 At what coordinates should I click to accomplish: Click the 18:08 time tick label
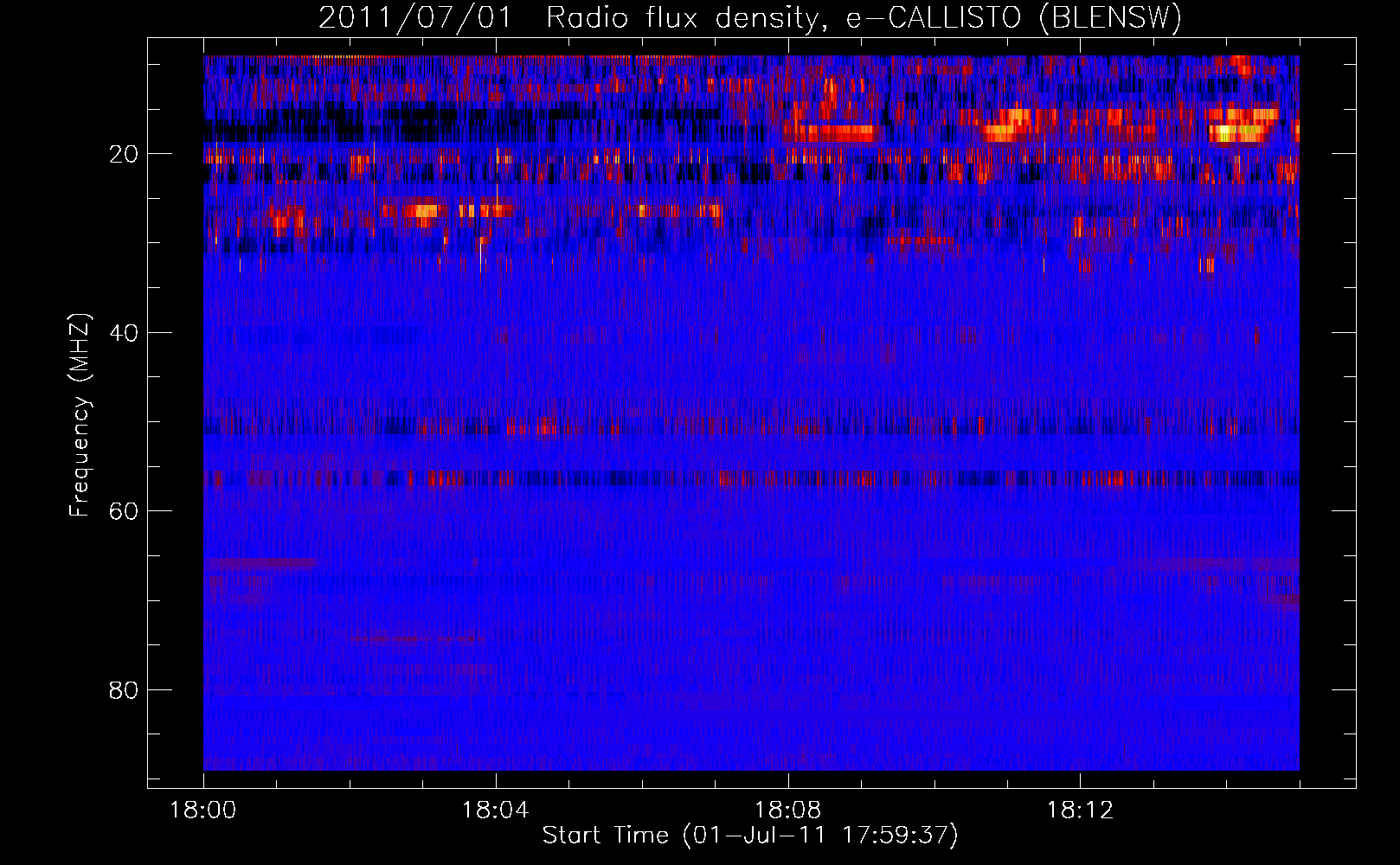click(x=787, y=811)
